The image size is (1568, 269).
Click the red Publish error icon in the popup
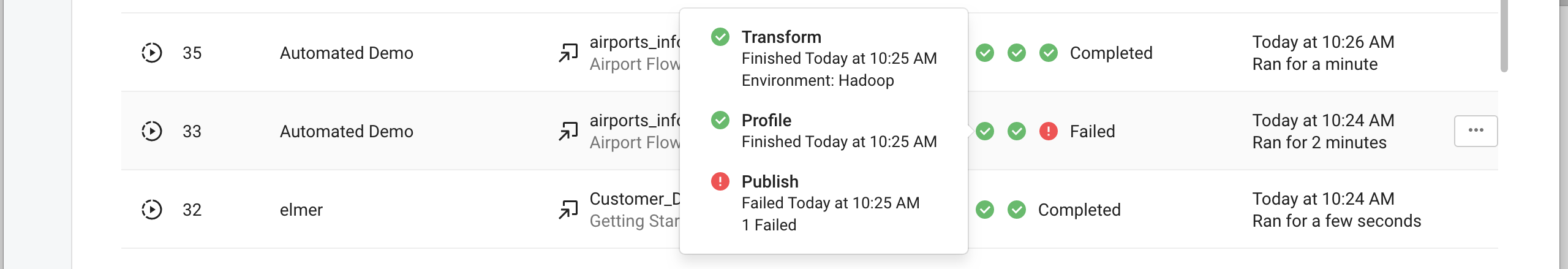pos(720,181)
